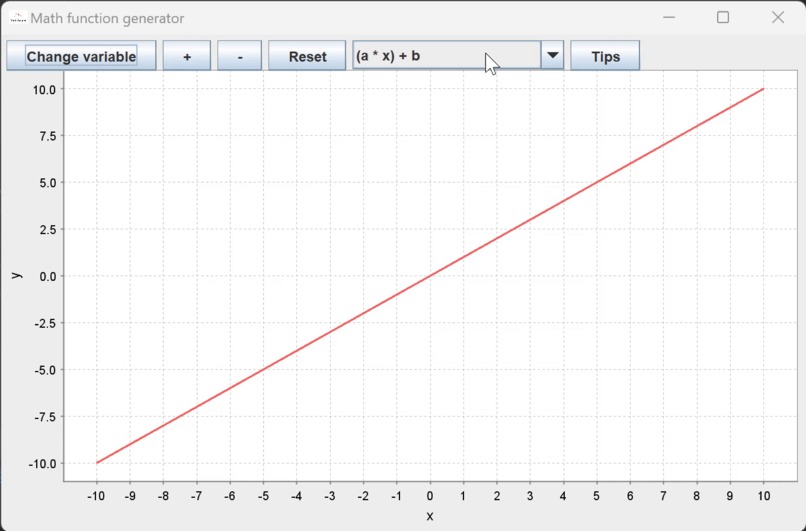Click x-axis tick label 9
Viewport: 806px width, 531px height.
pyautogui.click(x=730, y=496)
